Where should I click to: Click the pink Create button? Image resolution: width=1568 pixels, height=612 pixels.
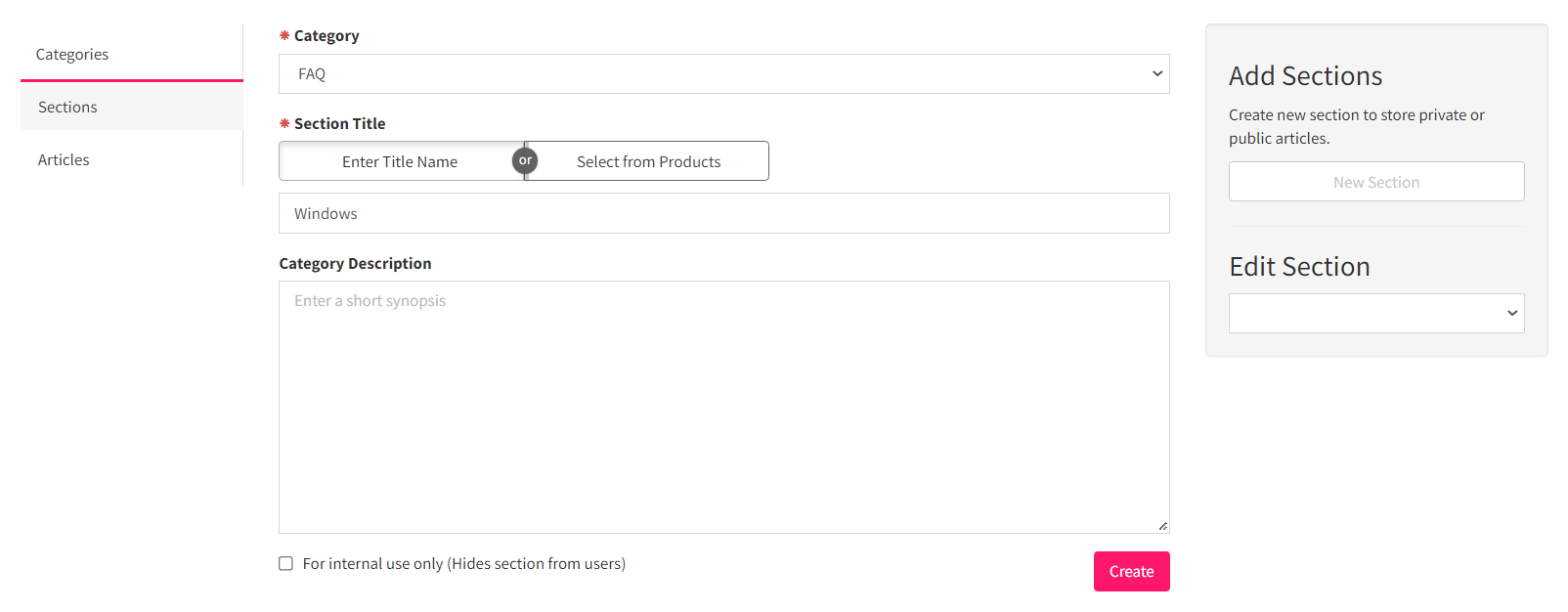pyautogui.click(x=1131, y=571)
